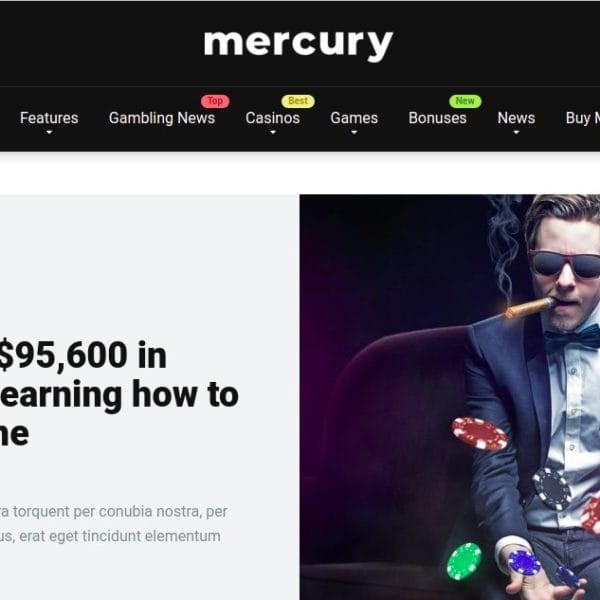Image resolution: width=600 pixels, height=600 pixels.
Task: Click the red poker chip in image
Action: (x=479, y=434)
